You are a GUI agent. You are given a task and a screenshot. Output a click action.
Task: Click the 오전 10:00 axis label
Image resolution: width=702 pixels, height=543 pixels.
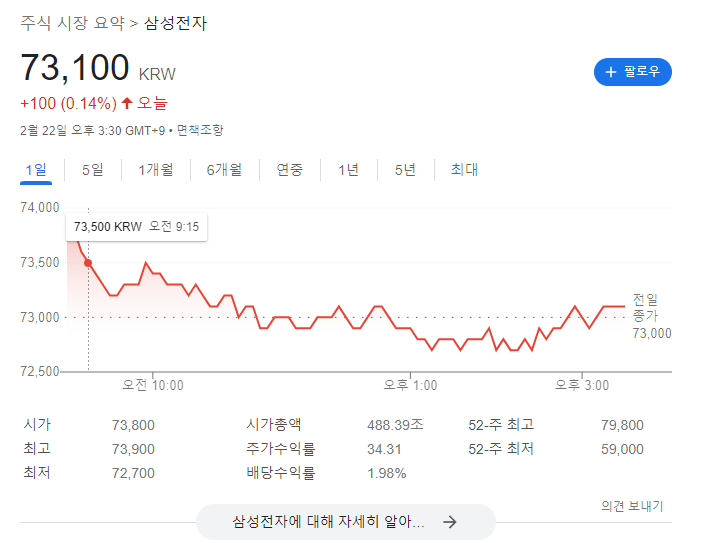(x=153, y=385)
